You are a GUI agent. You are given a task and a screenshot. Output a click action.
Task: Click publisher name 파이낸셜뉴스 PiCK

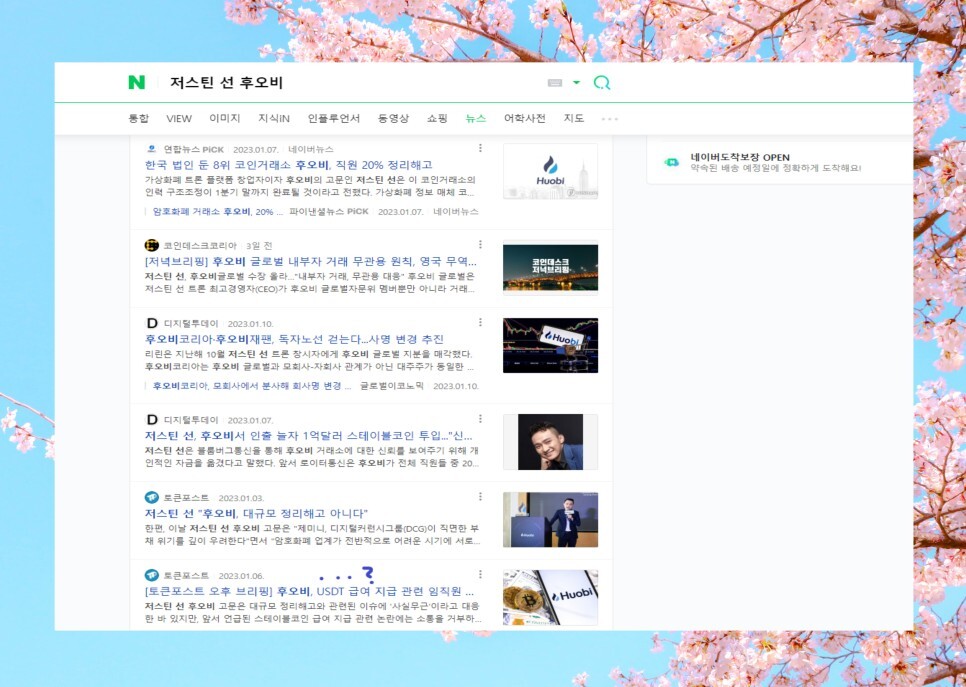click(328, 211)
